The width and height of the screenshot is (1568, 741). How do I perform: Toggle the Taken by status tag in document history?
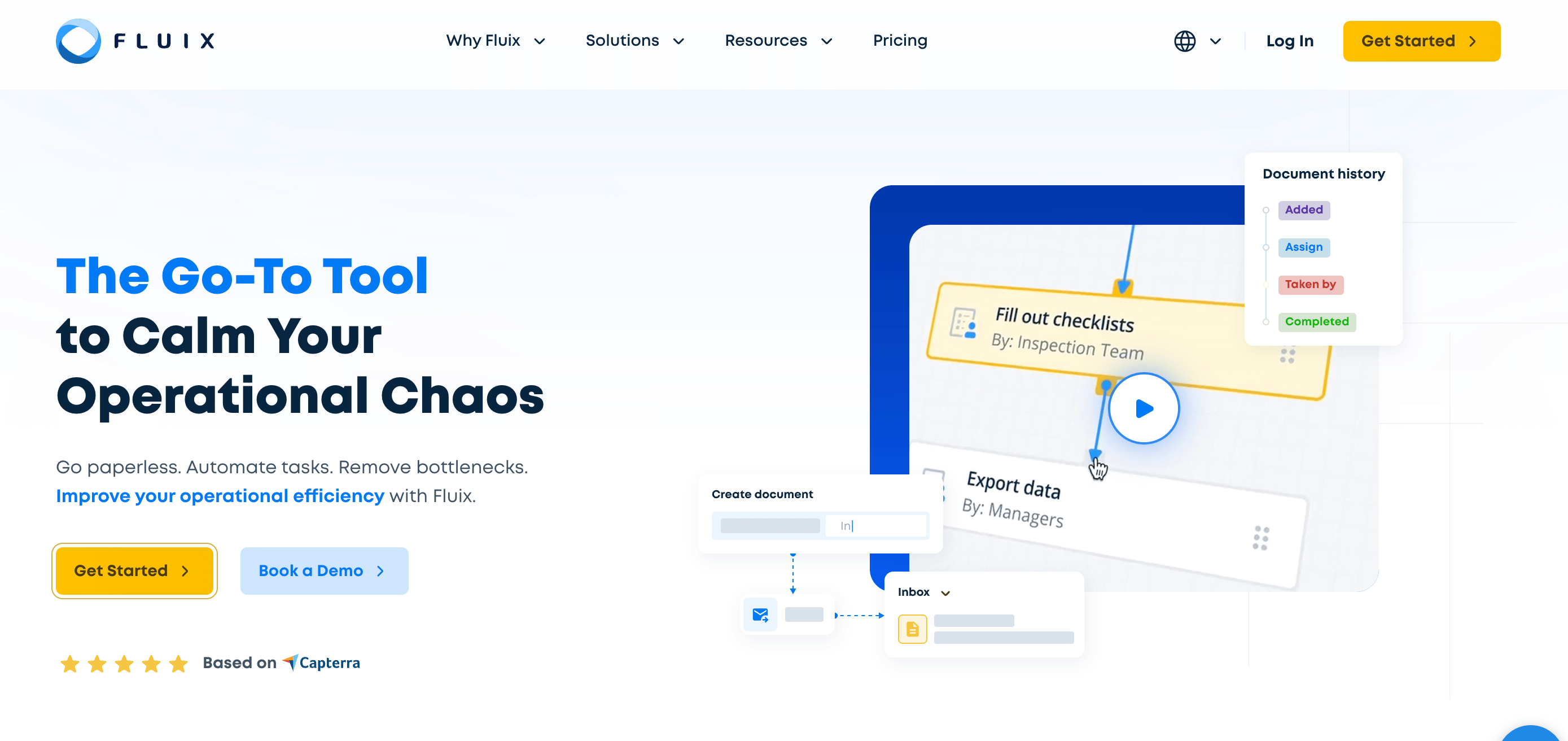pyautogui.click(x=1311, y=284)
